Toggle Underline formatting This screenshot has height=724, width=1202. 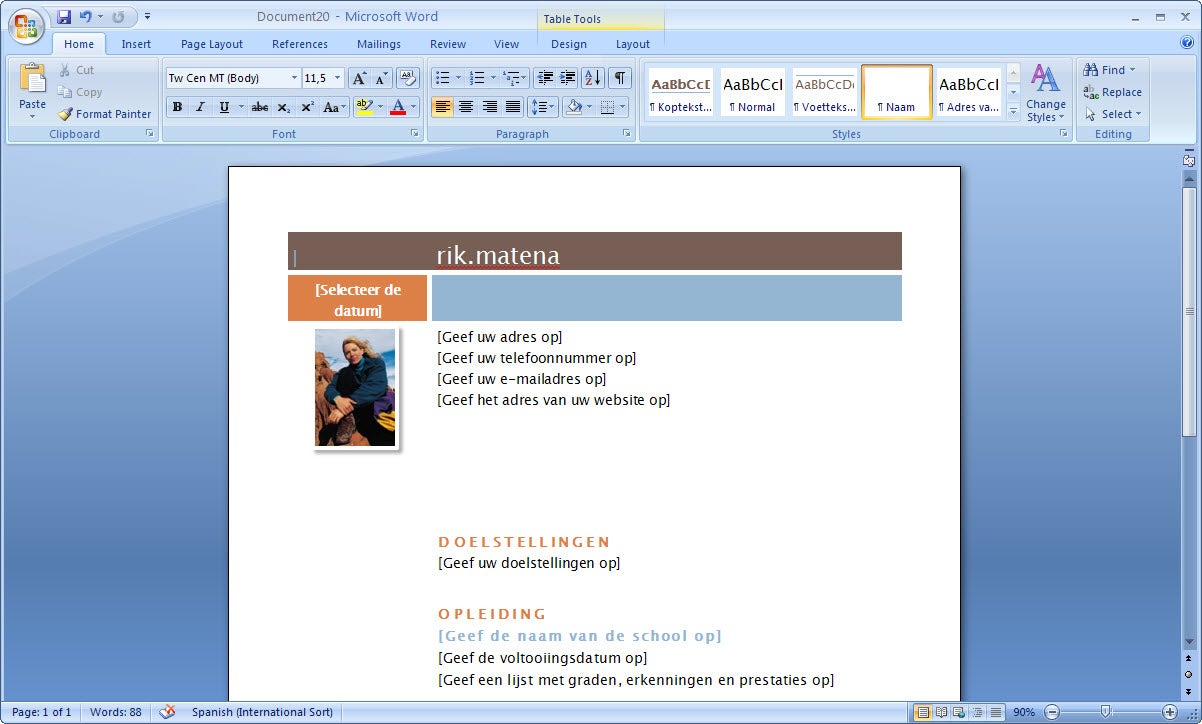[x=224, y=107]
